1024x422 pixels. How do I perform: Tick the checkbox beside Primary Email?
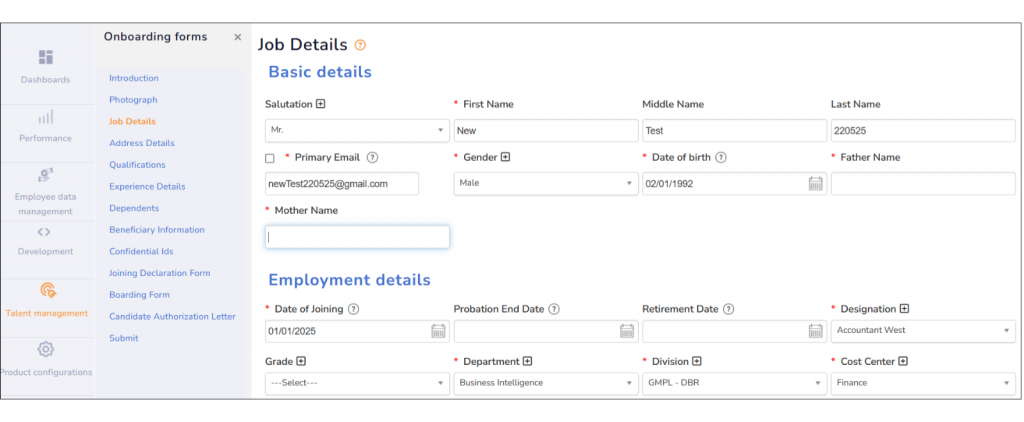point(270,158)
